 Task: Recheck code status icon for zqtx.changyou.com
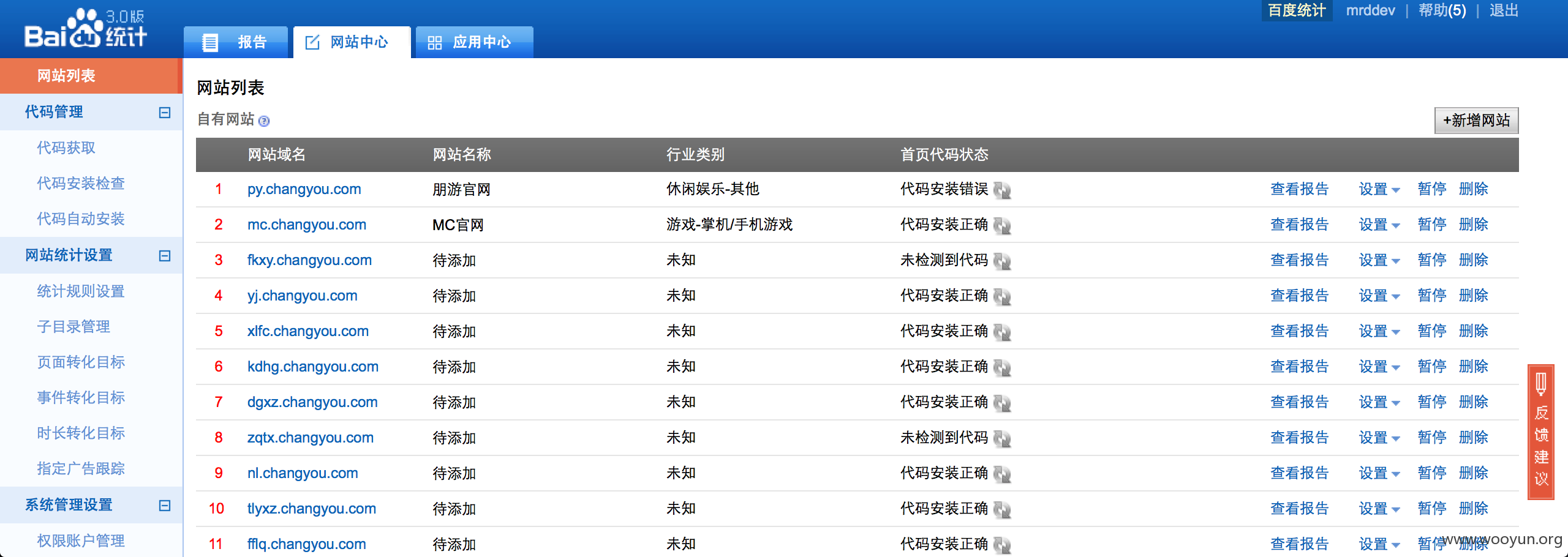point(1002,439)
